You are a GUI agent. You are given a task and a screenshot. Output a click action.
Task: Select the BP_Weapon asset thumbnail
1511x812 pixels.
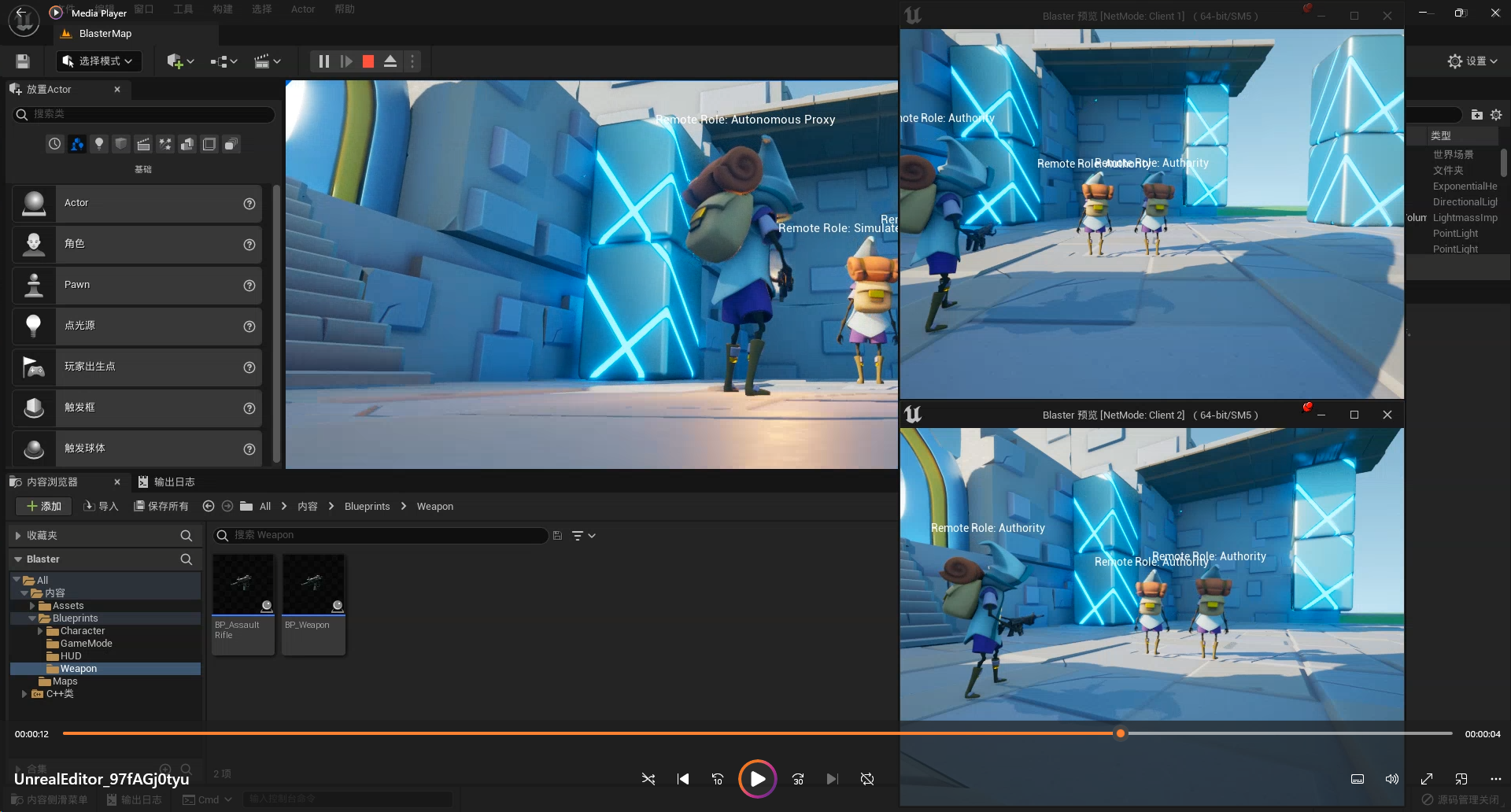tap(314, 604)
